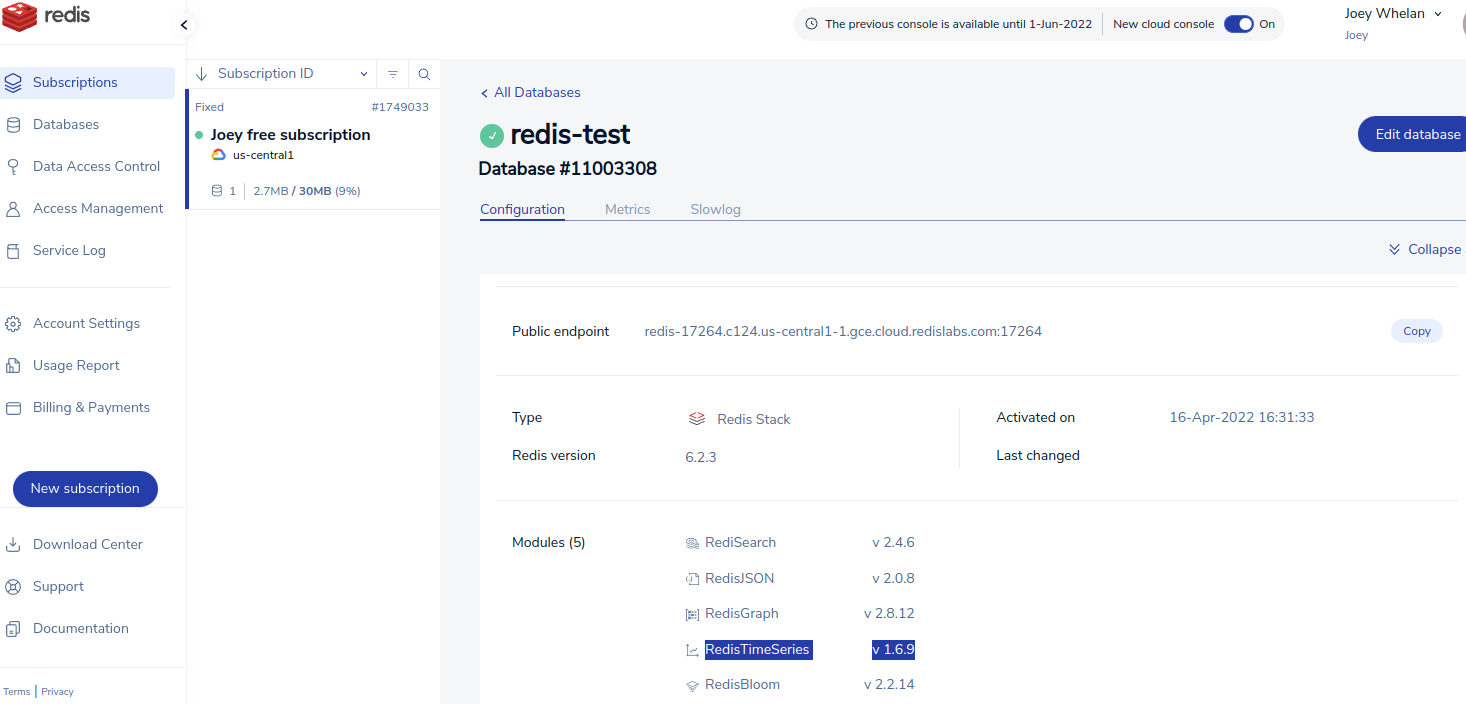Viewport: 1466px width, 704px height.
Task: Click the public endpoint address text
Action: click(843, 331)
